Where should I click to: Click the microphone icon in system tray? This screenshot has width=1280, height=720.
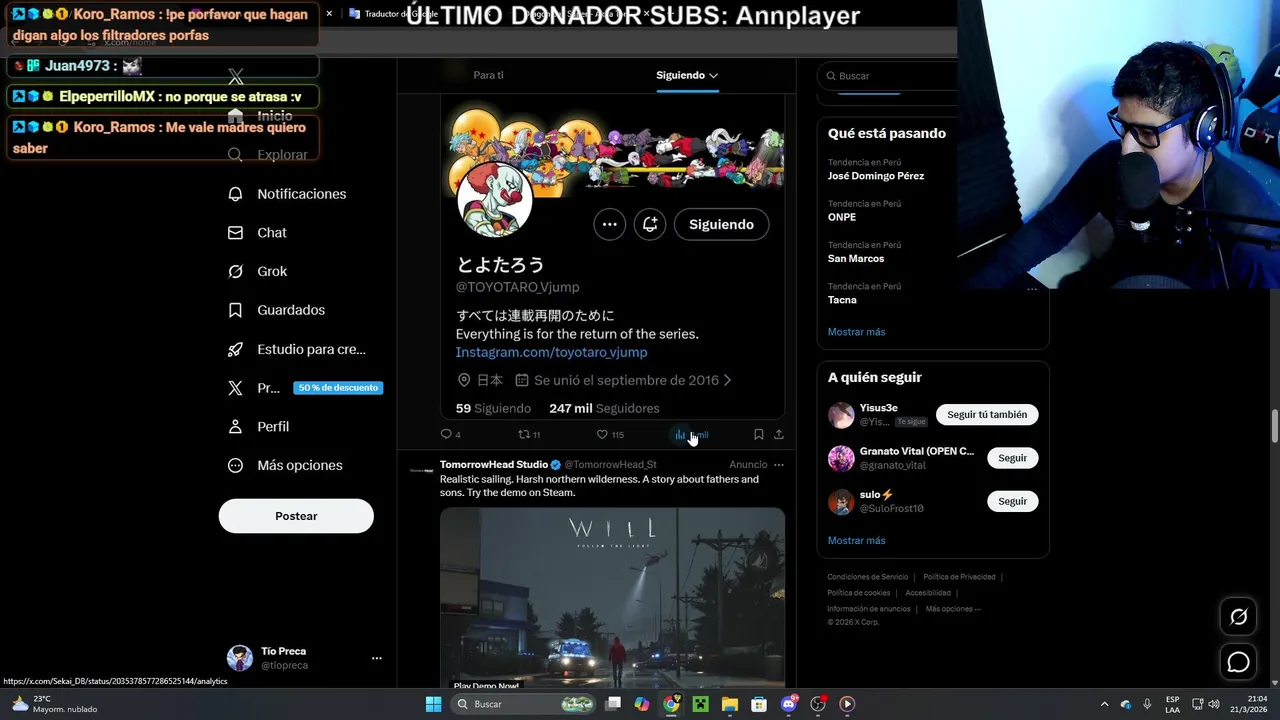[x=1147, y=704]
